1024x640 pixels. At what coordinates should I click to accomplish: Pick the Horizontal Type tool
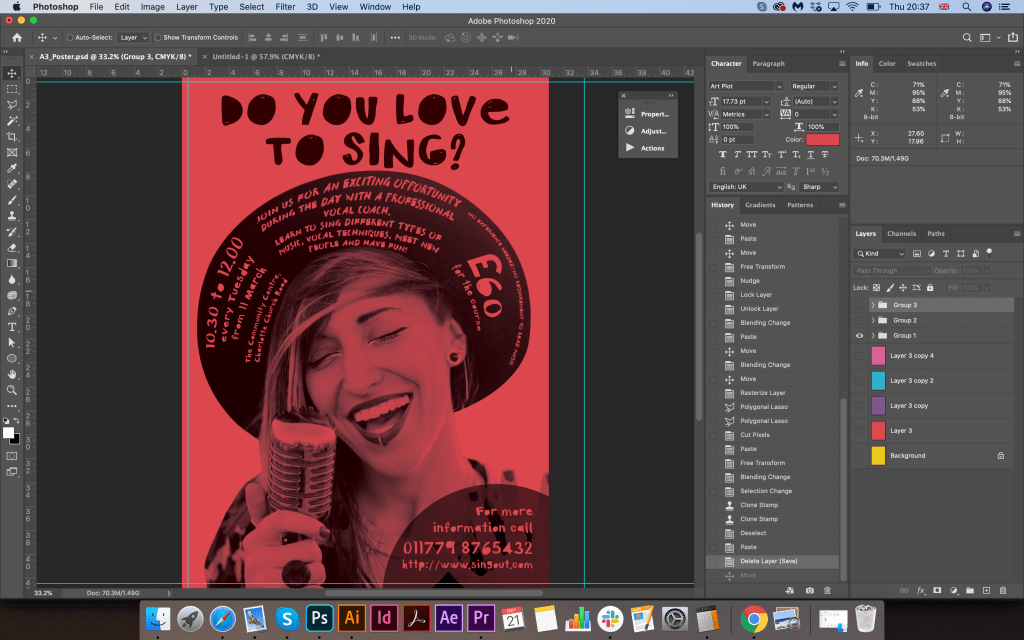(x=12, y=326)
